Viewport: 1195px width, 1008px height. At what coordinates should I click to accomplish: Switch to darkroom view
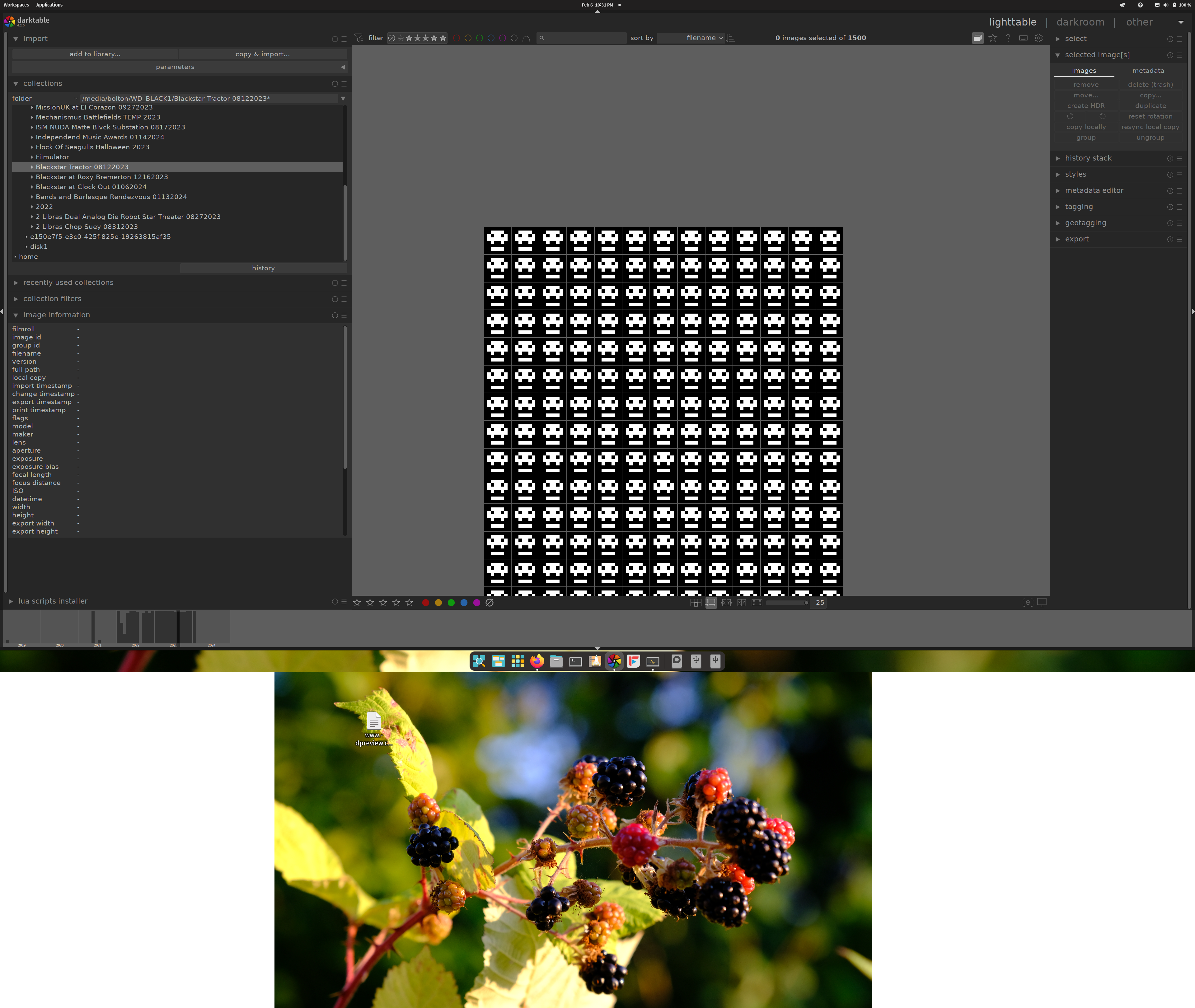pyautogui.click(x=1080, y=22)
